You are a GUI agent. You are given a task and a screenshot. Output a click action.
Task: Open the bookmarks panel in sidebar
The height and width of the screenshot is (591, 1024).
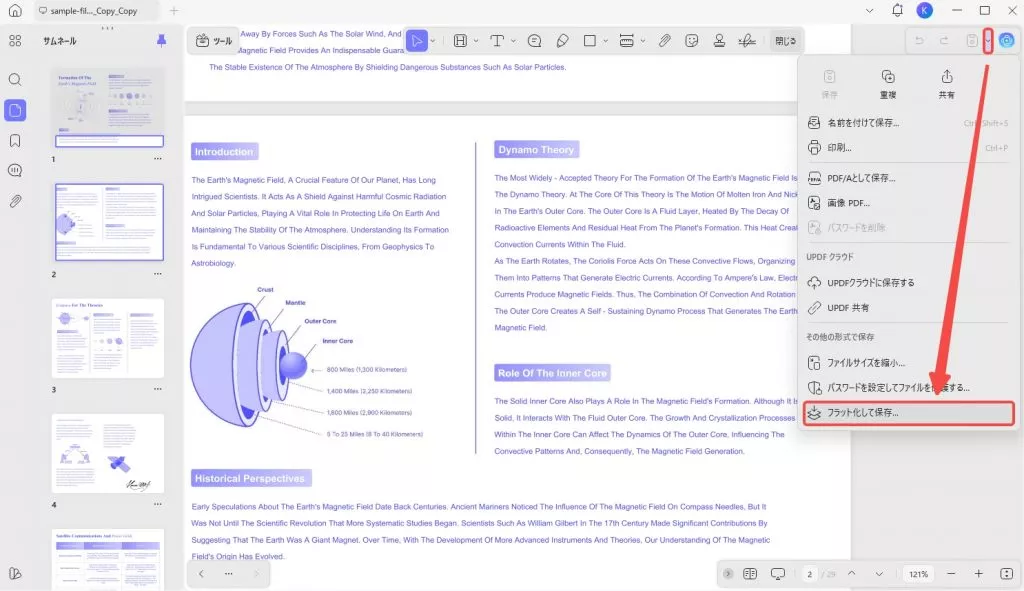point(15,140)
